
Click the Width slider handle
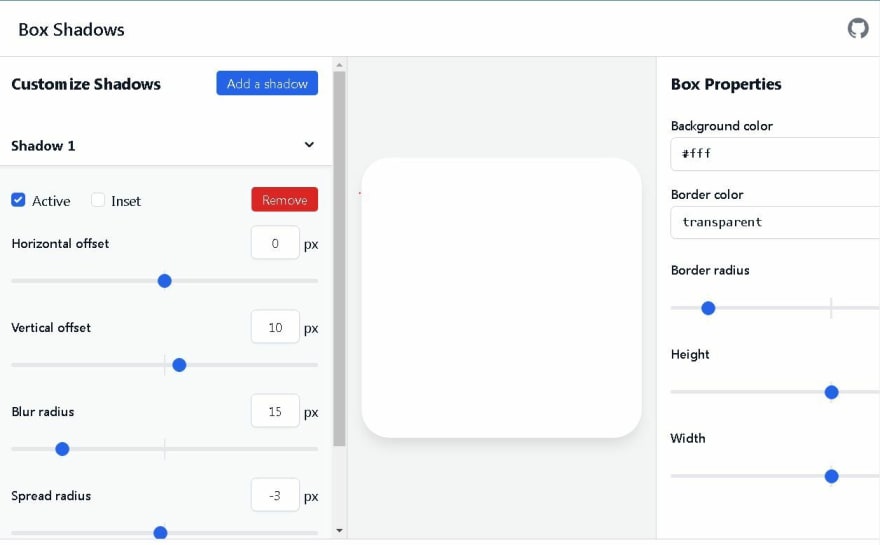832,476
